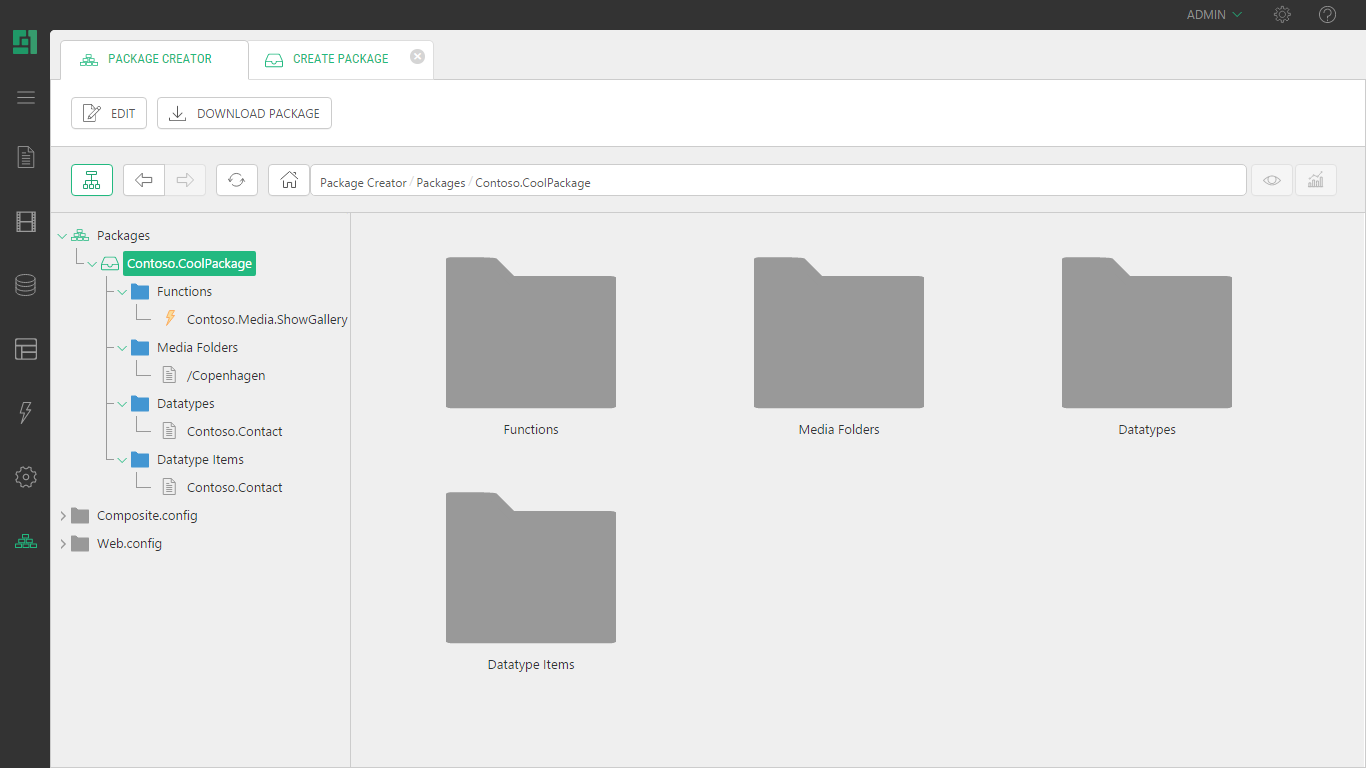Open the Data perspective database icon
This screenshot has width=1366, height=768.
26,286
